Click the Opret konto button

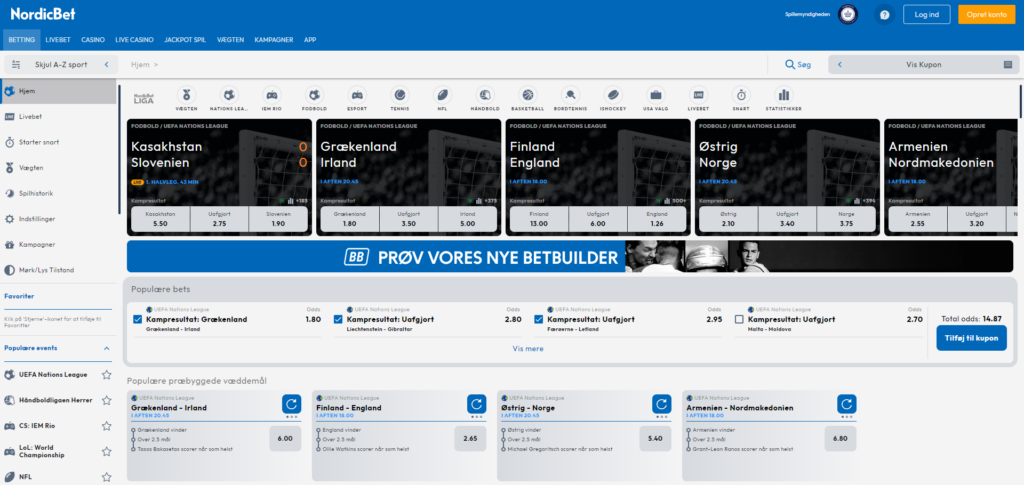pyautogui.click(x=987, y=14)
